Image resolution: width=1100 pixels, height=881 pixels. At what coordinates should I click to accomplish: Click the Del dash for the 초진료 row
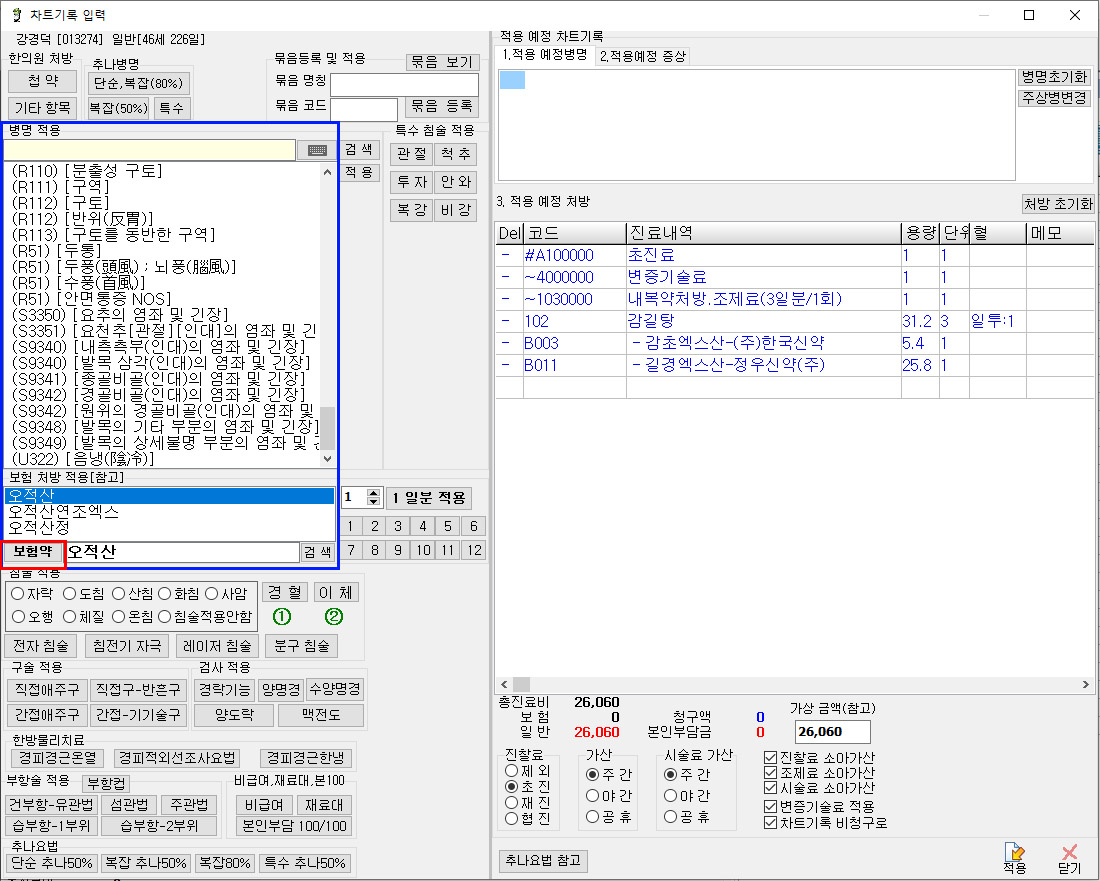point(505,255)
